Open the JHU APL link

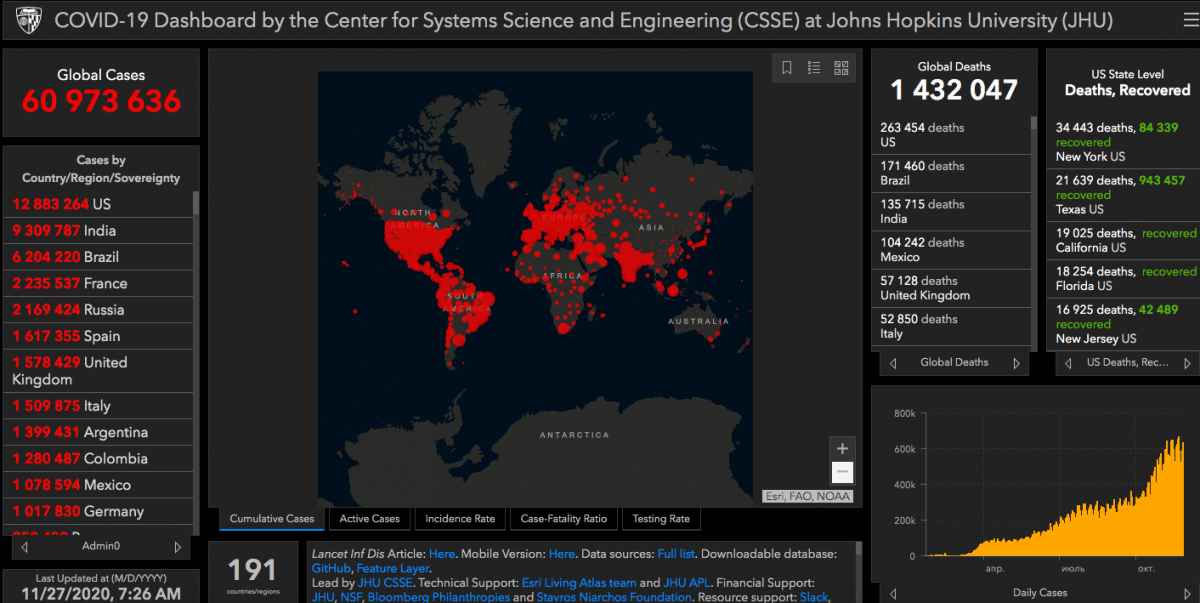point(688,583)
